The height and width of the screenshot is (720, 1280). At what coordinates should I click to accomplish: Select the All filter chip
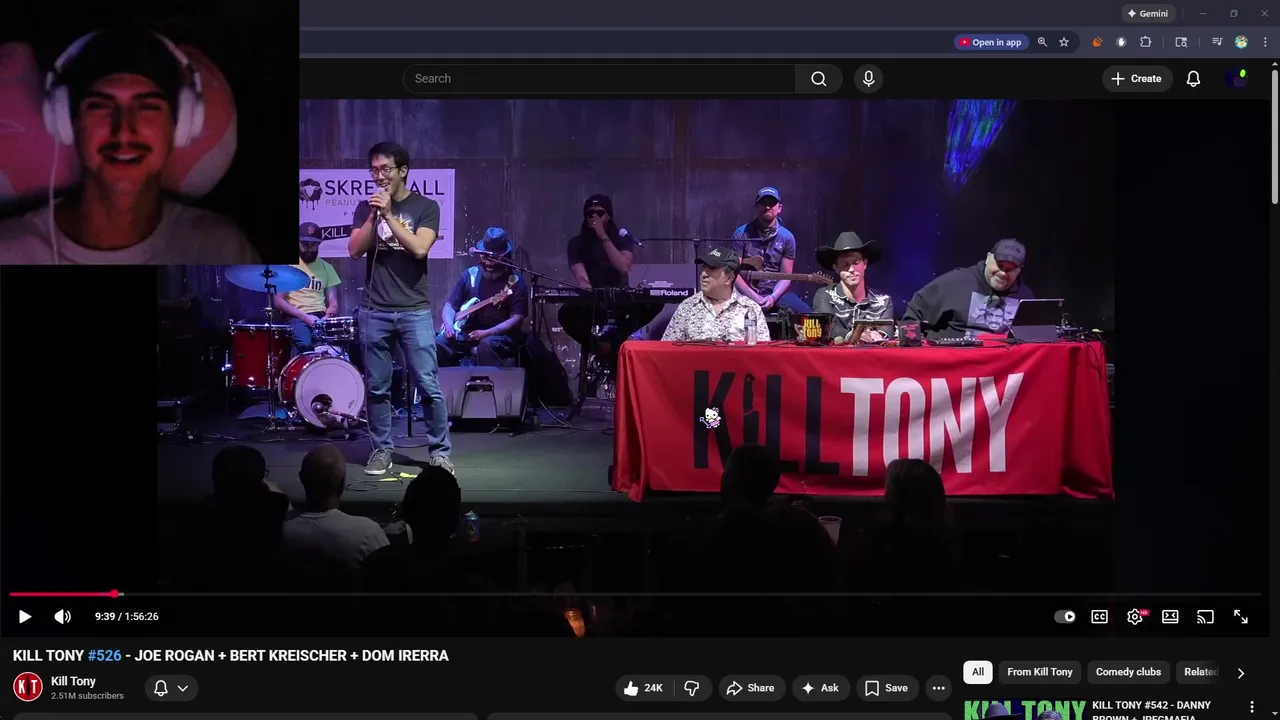pyautogui.click(x=978, y=672)
